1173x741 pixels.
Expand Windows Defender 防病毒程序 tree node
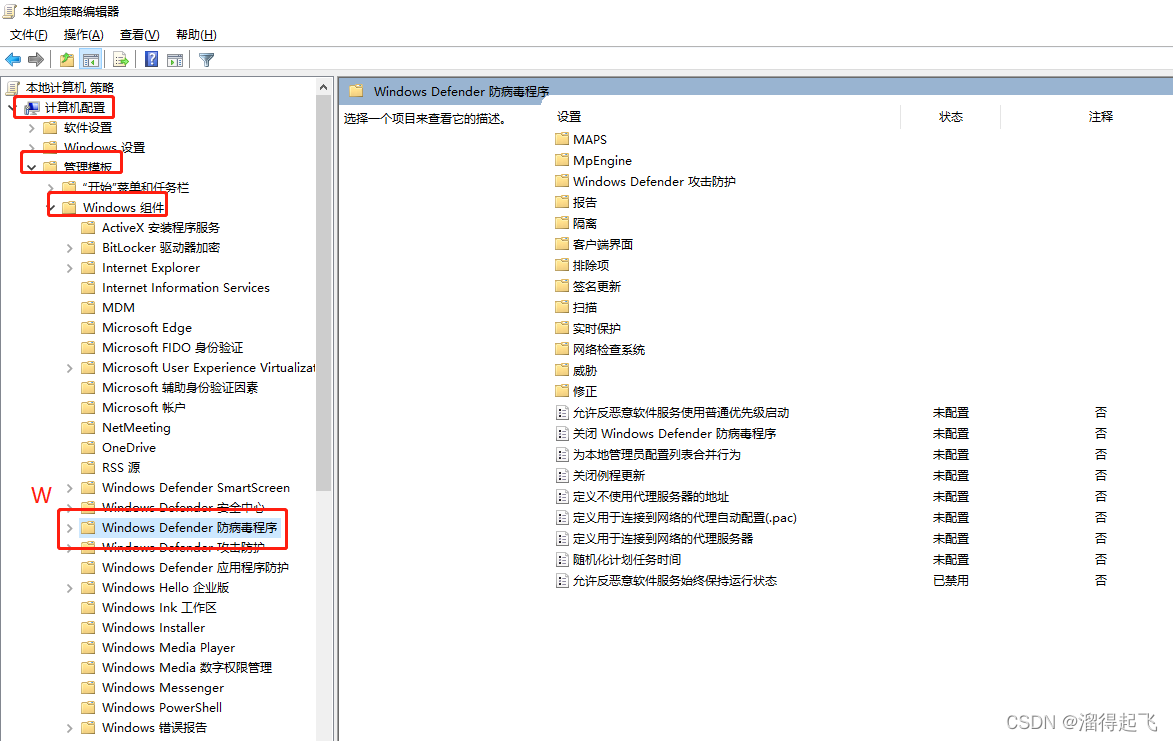[70, 528]
